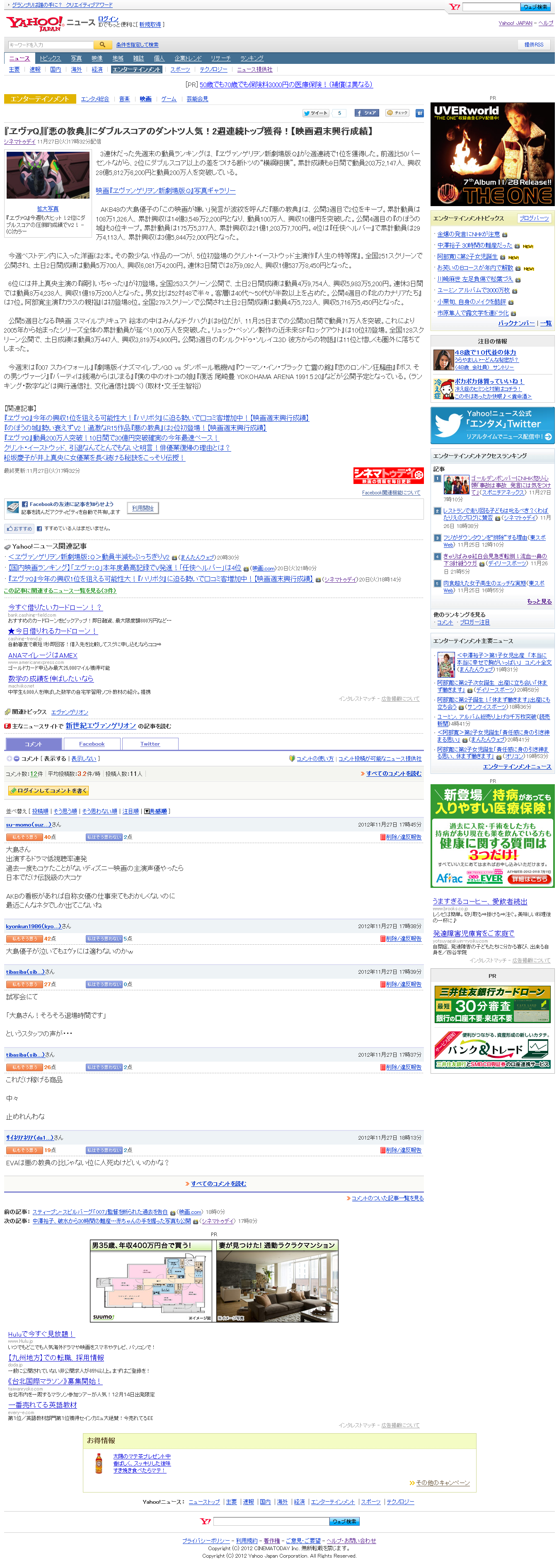This screenshot has width=559, height=1568.
Task: Open the ランキング top navigation tab
Action: (x=252, y=58)
